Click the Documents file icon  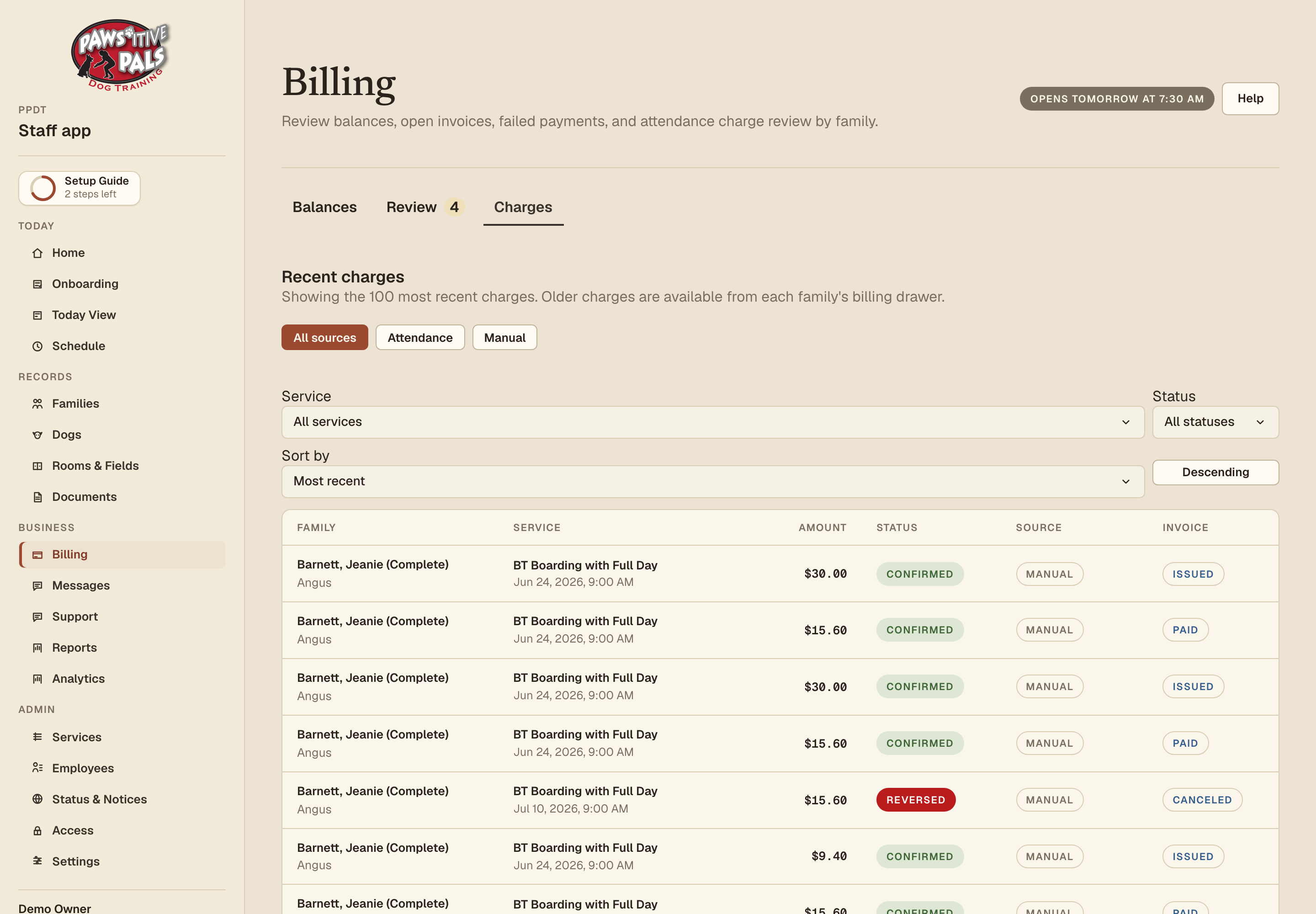point(37,497)
